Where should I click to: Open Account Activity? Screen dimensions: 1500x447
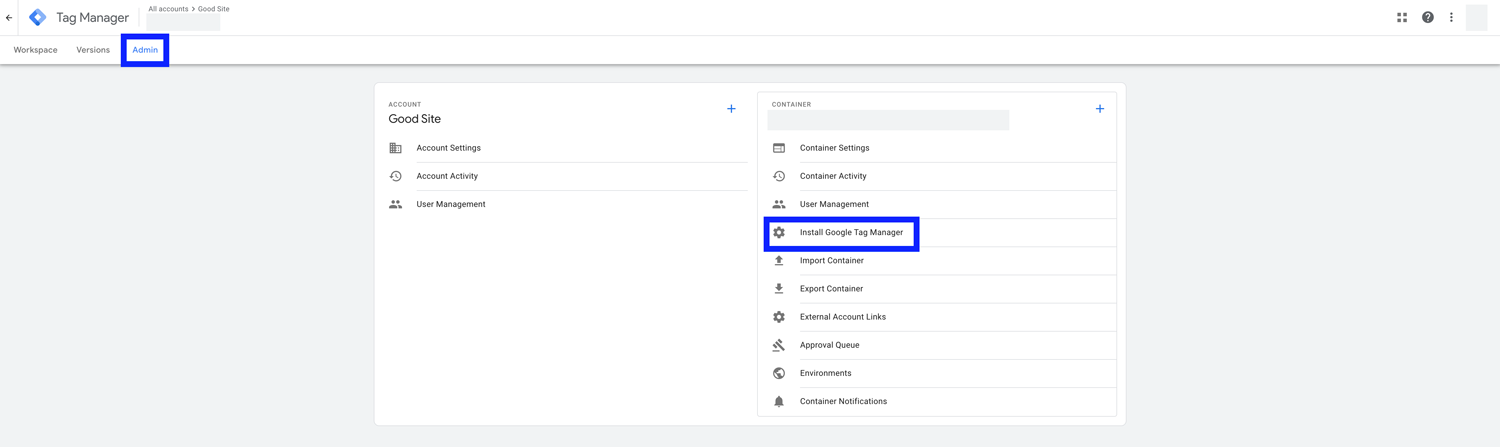447,176
